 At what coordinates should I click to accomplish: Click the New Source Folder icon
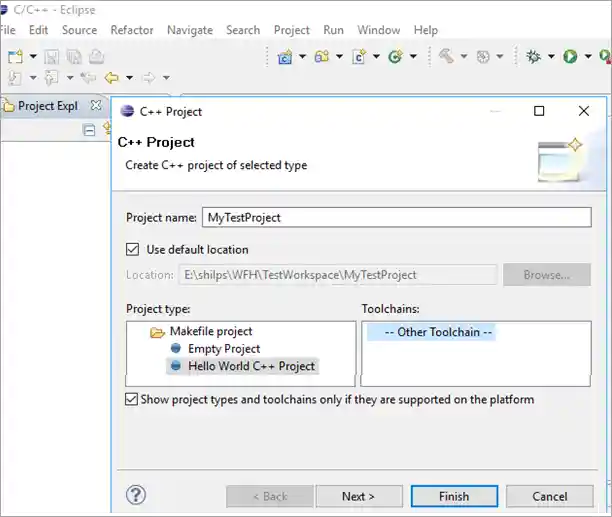pos(322,57)
